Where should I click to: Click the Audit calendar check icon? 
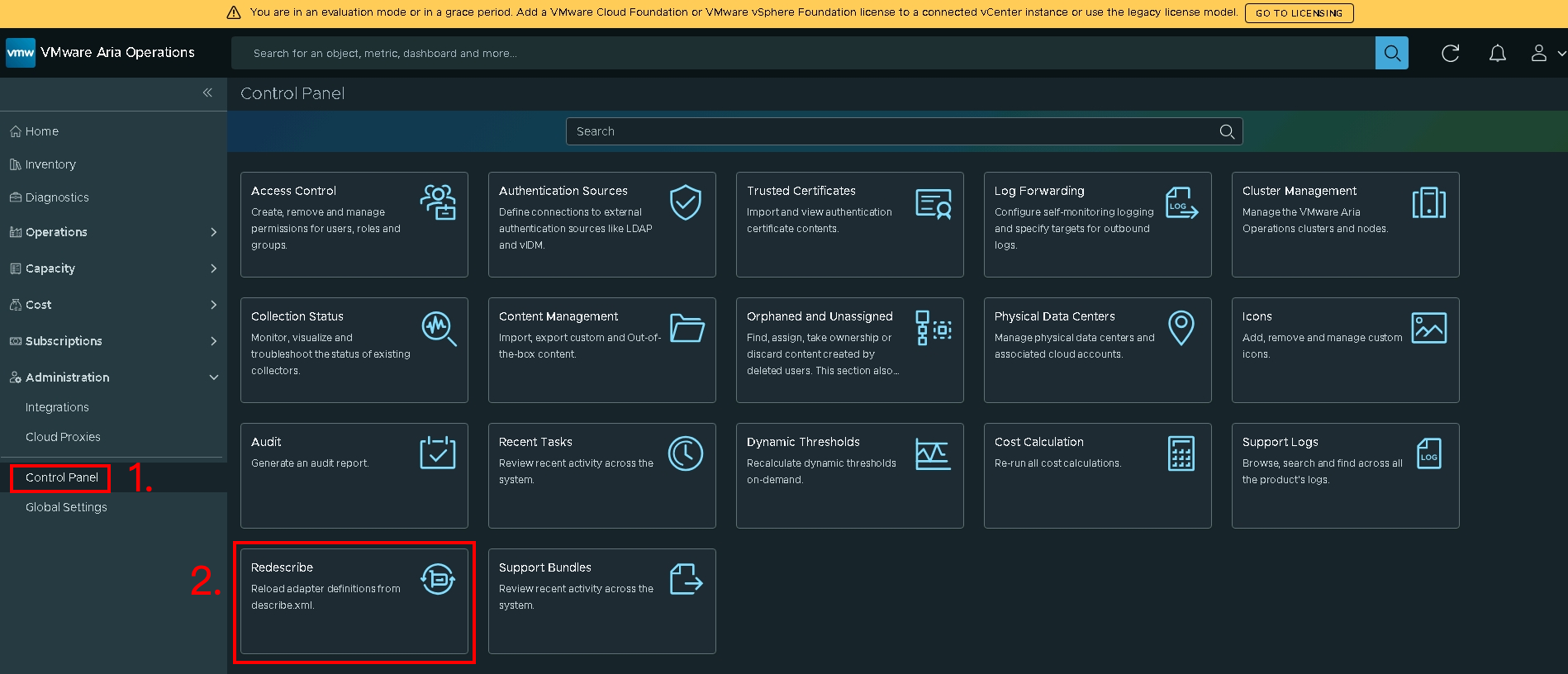[x=438, y=453]
